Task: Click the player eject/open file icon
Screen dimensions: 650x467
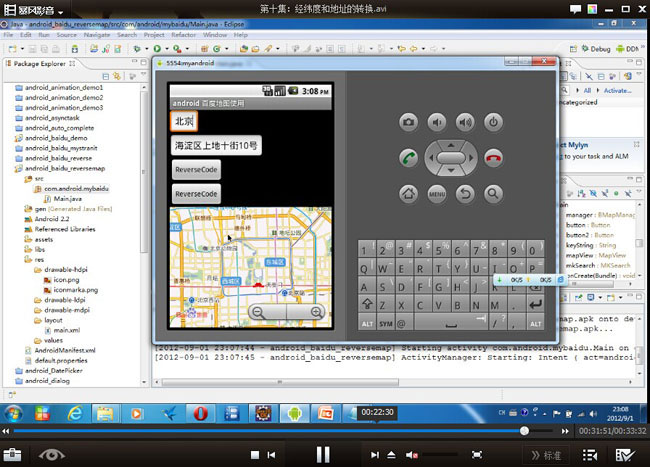Action: click(391, 455)
